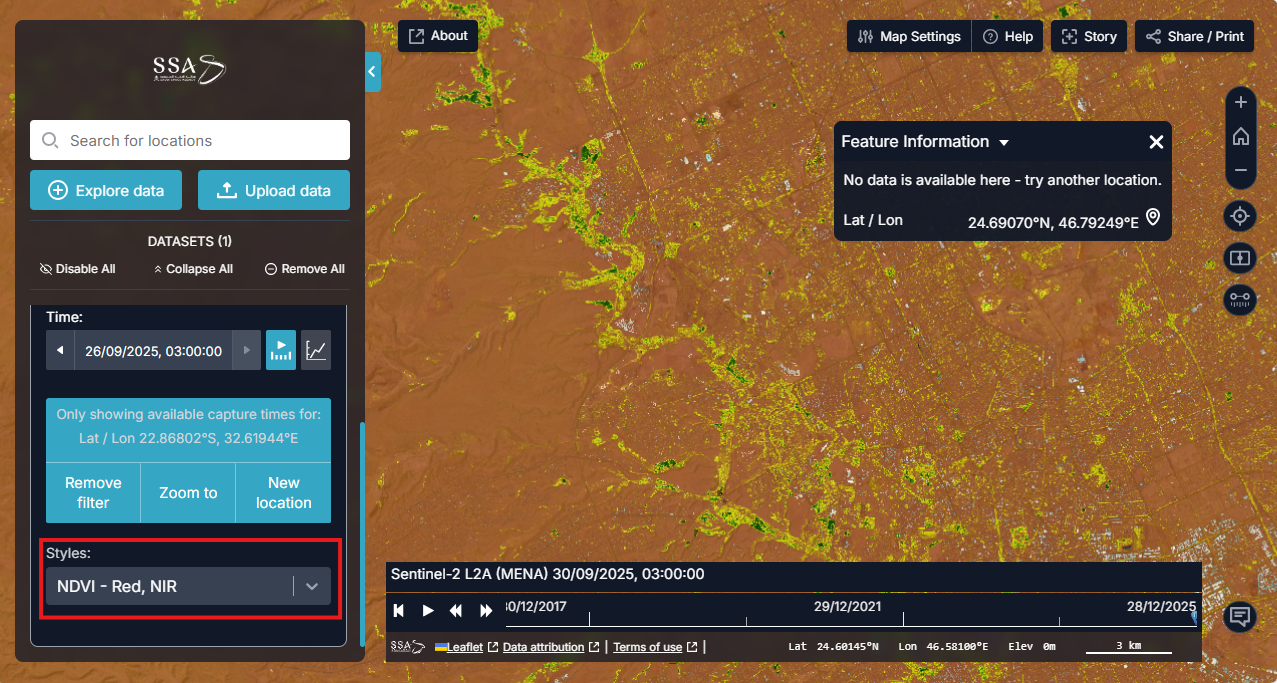Zoom in on the map
This screenshot has width=1277, height=683.
click(x=1240, y=102)
